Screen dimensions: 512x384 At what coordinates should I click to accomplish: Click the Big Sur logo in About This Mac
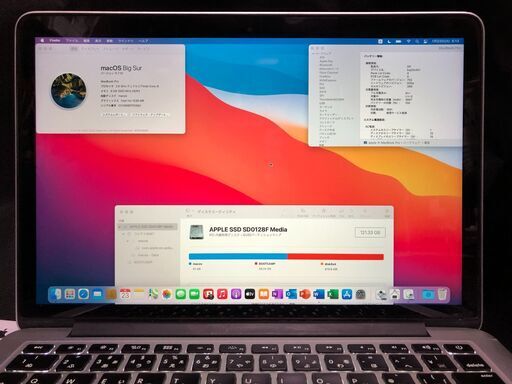[68, 91]
